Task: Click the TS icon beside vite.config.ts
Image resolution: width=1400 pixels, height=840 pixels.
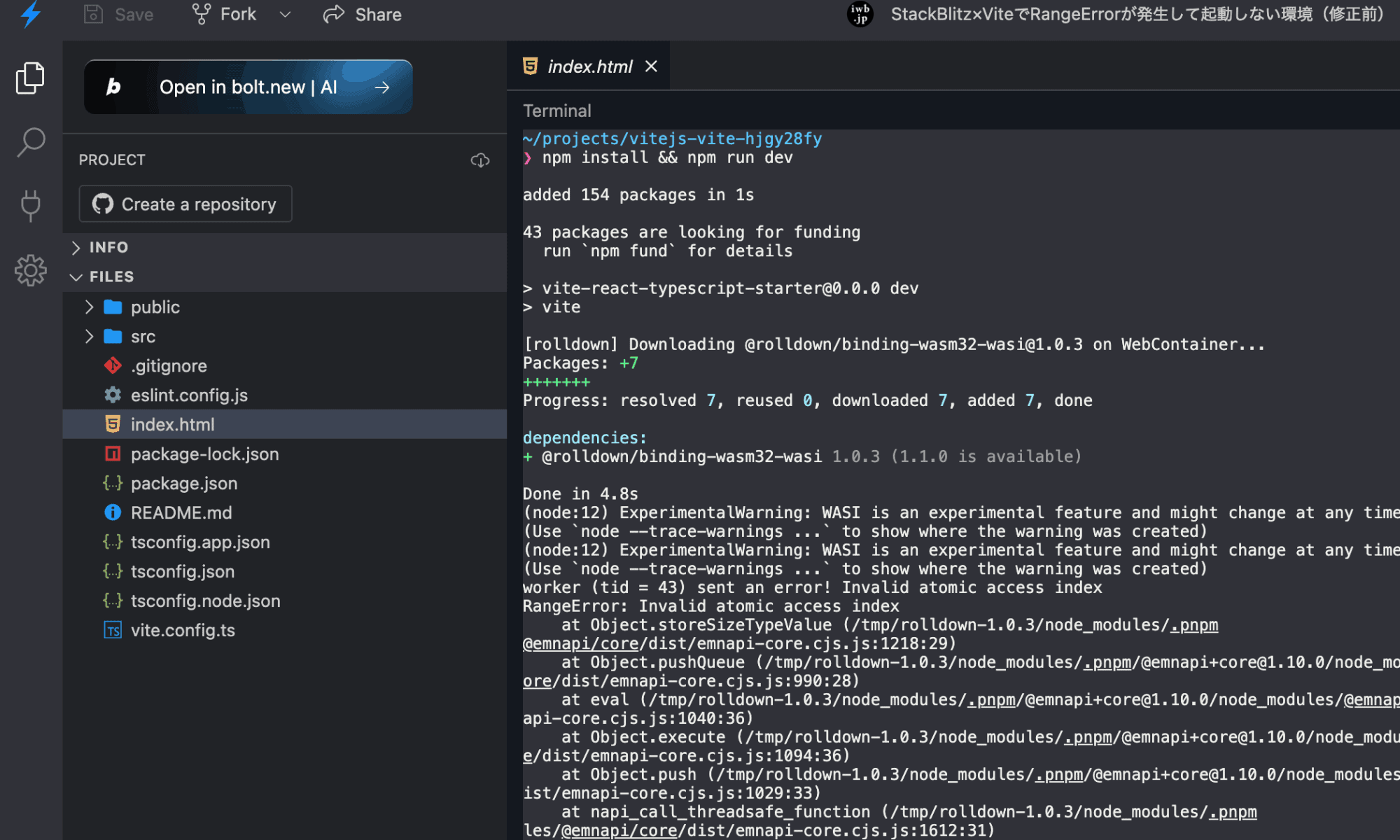Action: coord(113,630)
